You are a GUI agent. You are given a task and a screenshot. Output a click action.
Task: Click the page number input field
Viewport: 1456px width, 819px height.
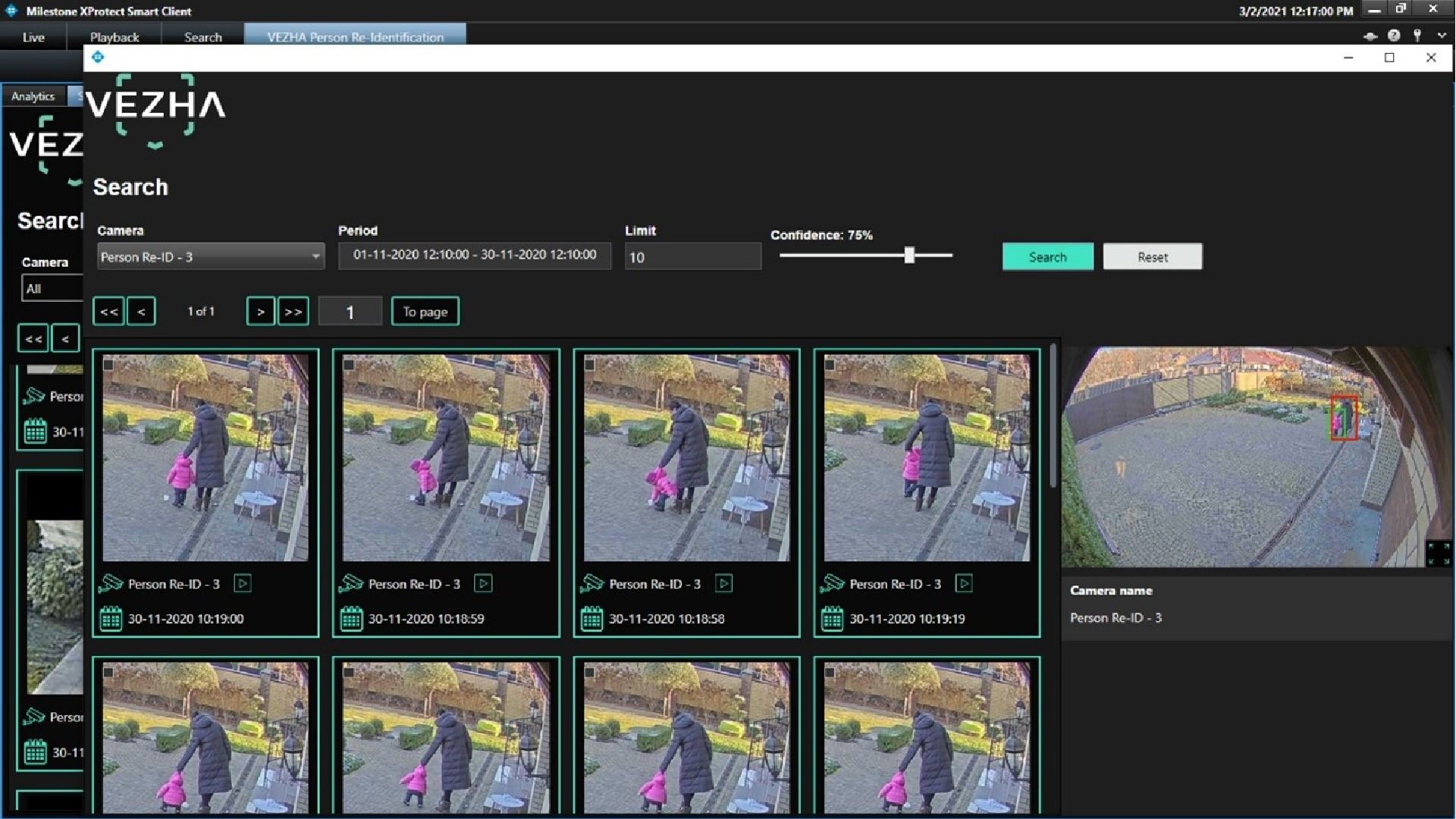coord(350,312)
